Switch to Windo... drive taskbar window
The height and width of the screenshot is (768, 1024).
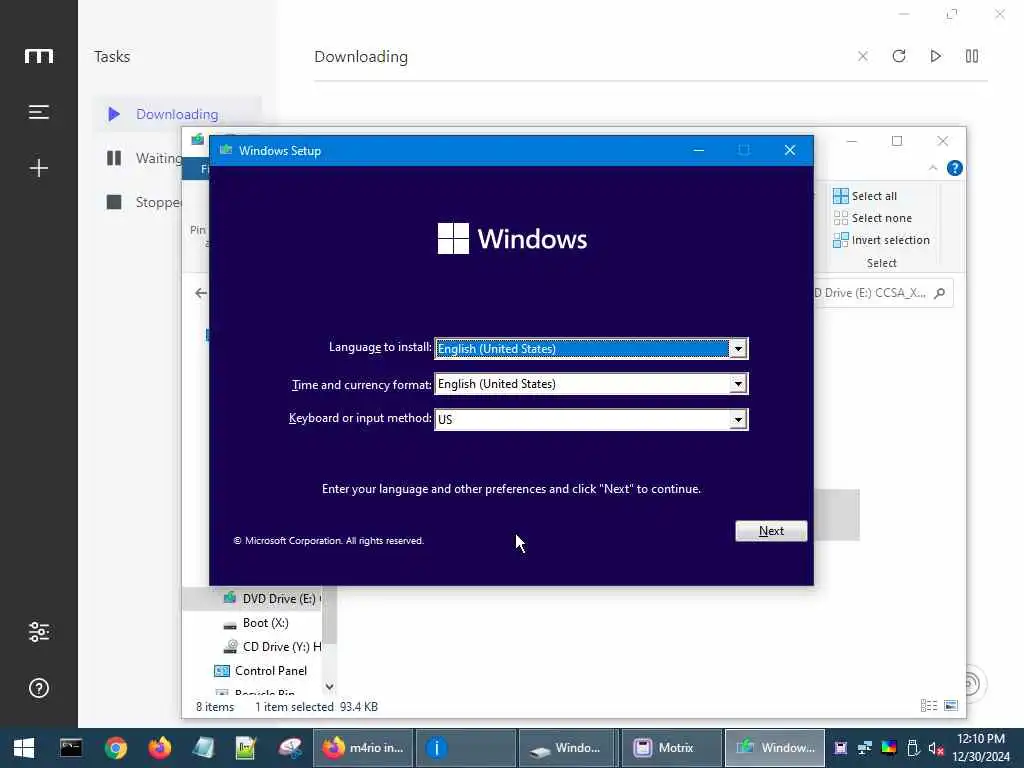tap(568, 748)
